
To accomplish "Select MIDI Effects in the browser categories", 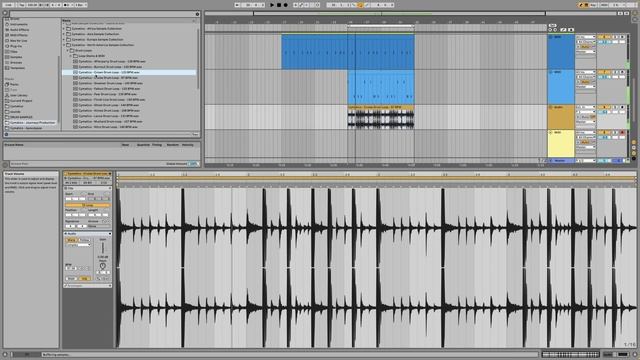I will tap(19, 35).
